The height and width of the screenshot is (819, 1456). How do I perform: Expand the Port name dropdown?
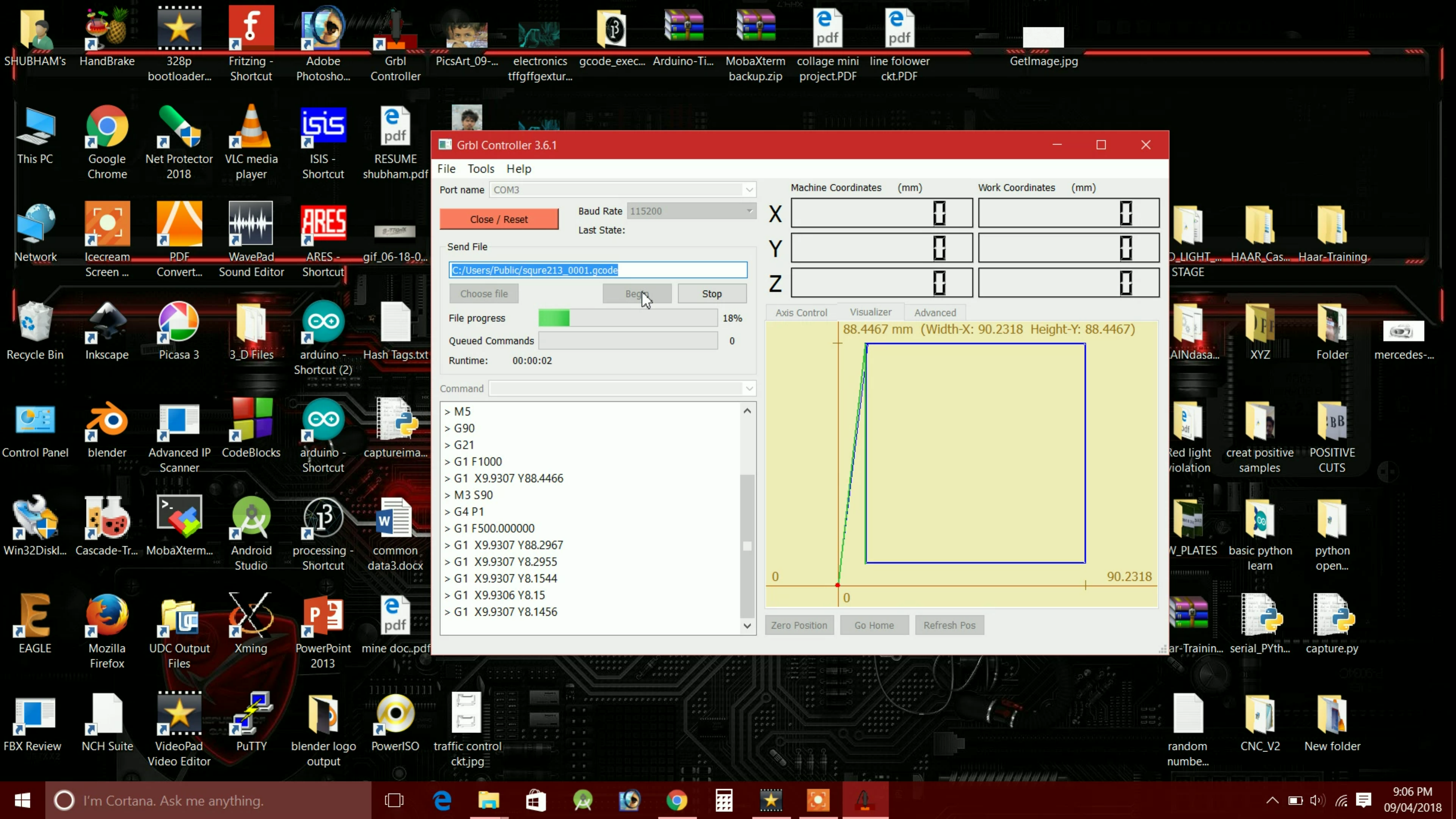749,190
